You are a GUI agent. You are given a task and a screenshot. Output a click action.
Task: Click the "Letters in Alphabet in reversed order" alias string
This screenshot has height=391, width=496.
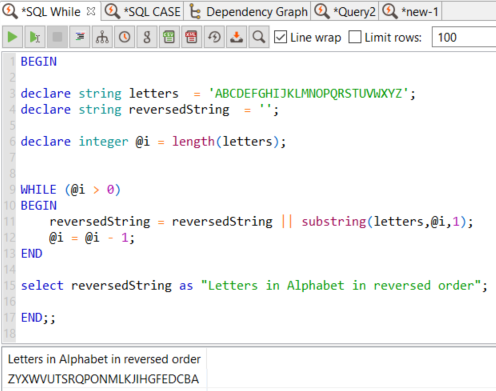tap(341, 286)
